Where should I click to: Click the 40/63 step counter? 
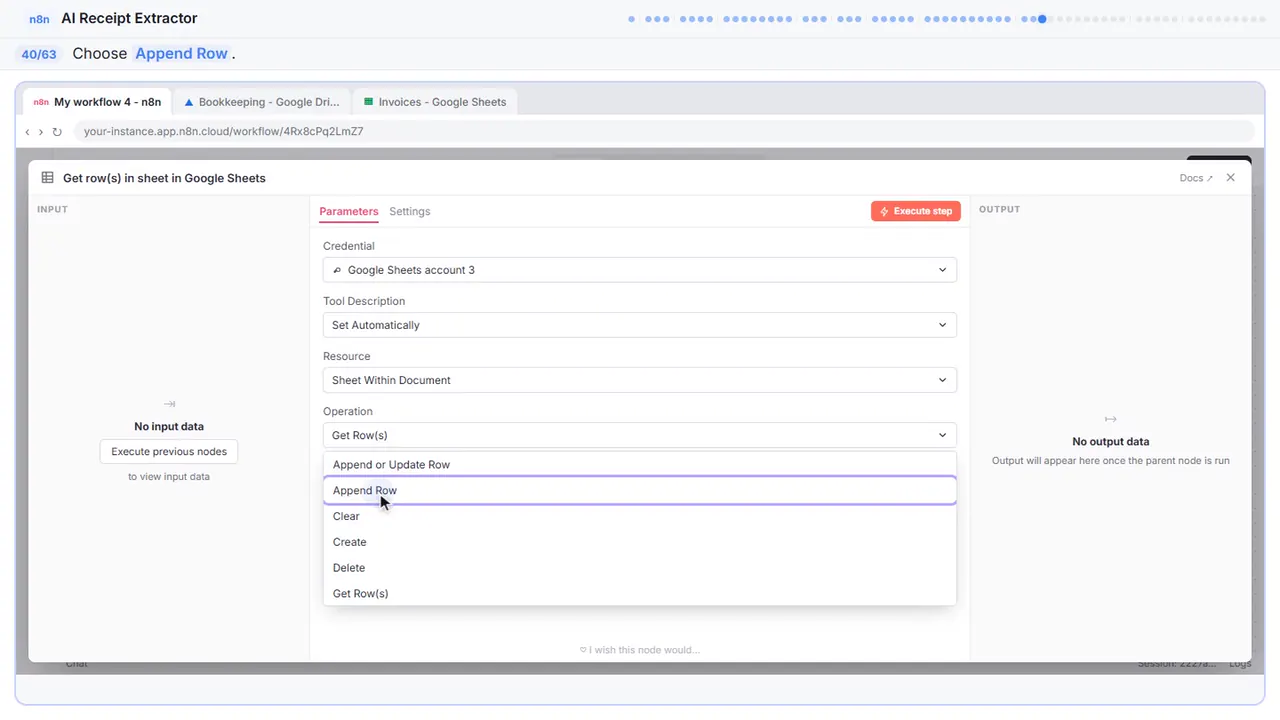click(39, 54)
